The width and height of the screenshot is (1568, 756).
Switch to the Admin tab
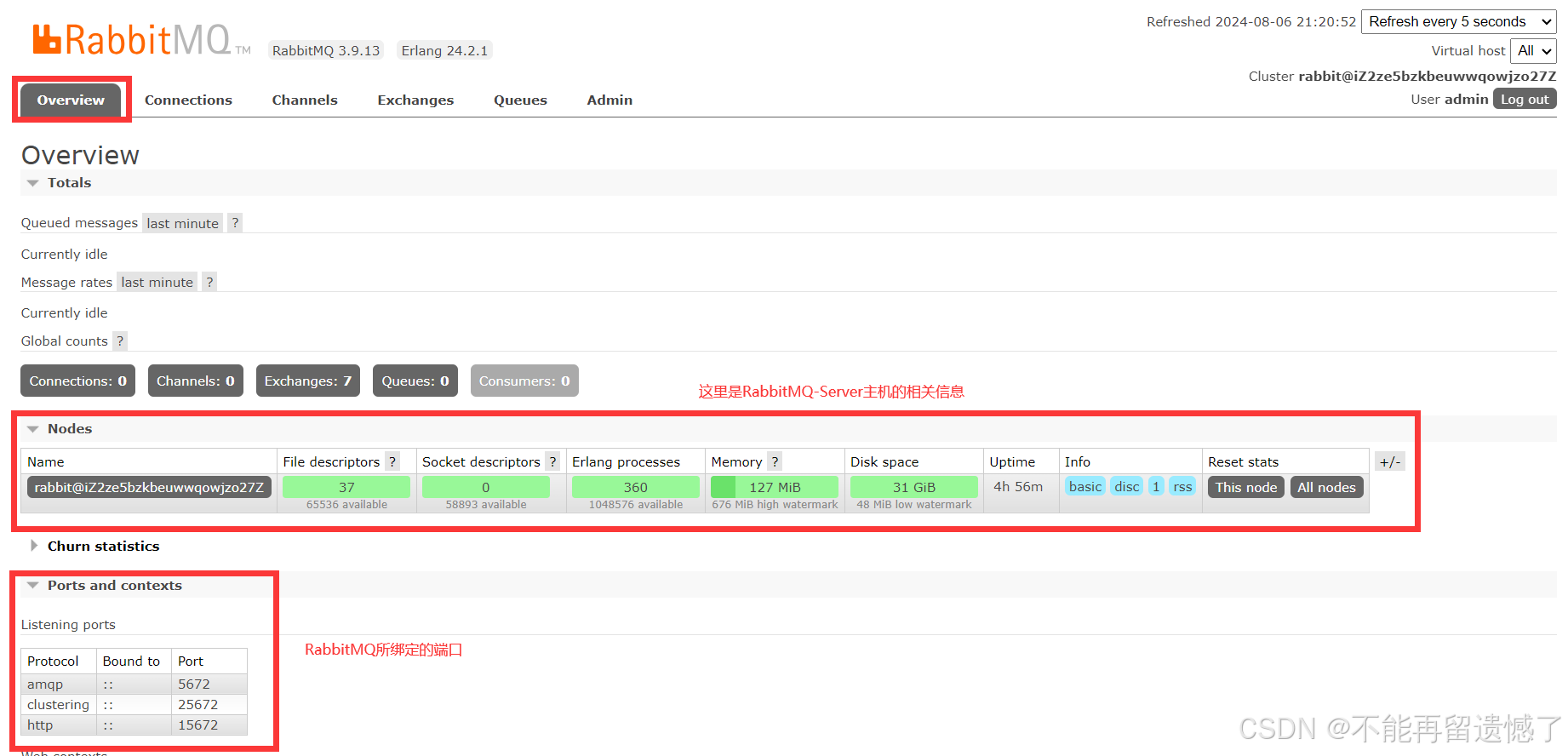click(x=609, y=100)
